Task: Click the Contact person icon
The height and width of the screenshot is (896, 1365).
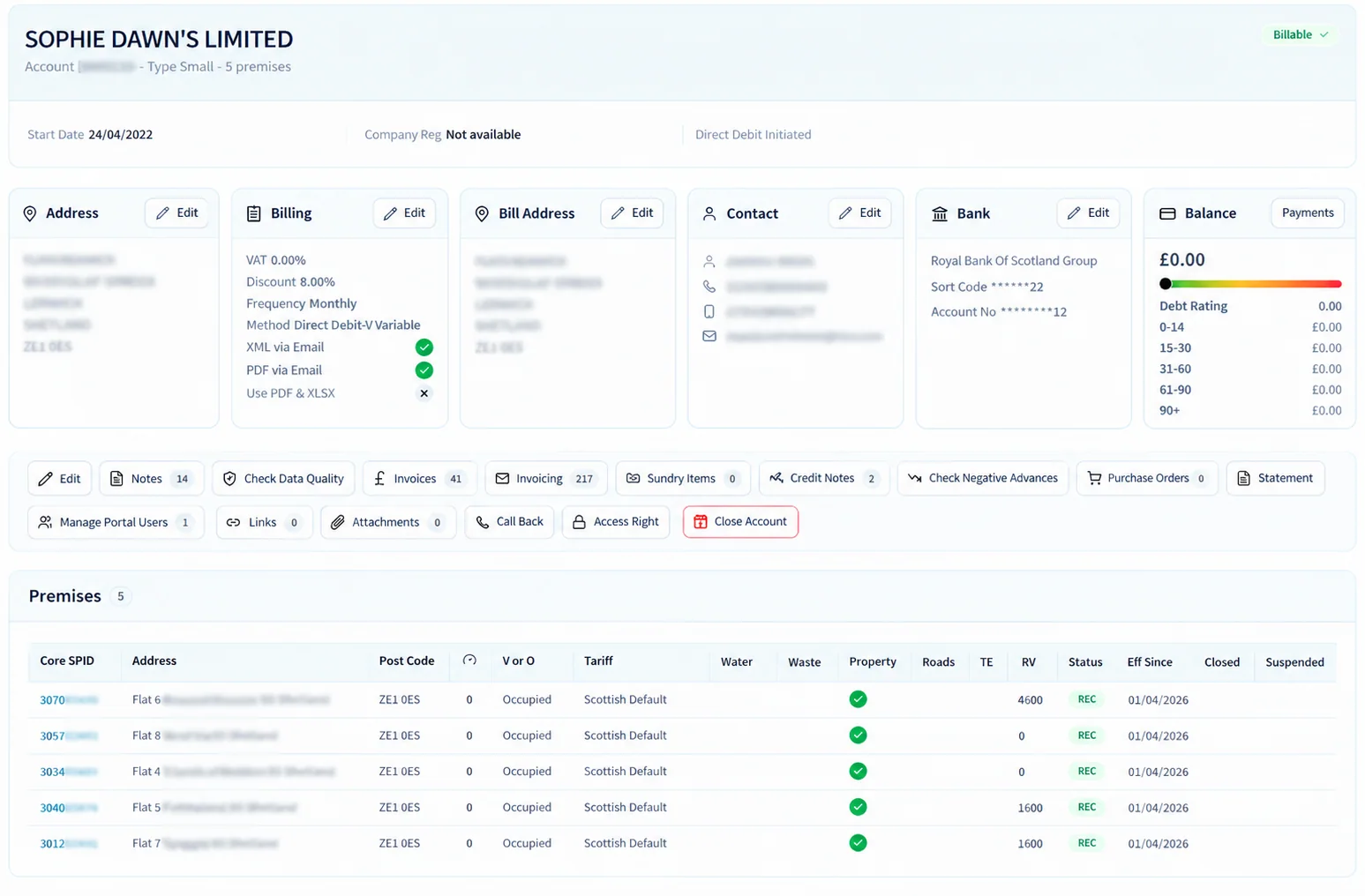Action: click(709, 213)
